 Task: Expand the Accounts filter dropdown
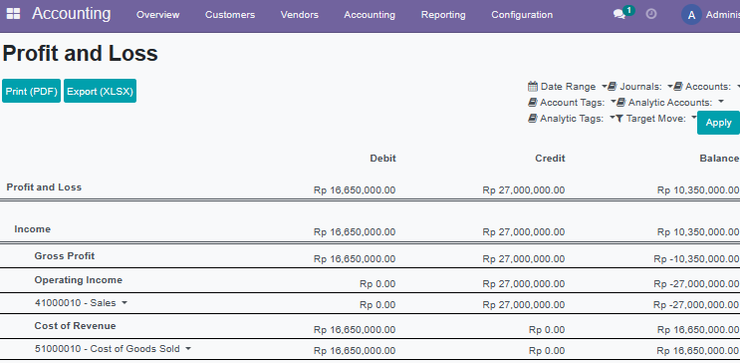pos(707,86)
